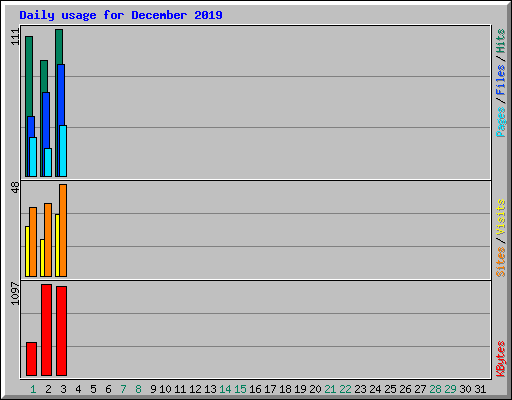Screen dimensions: 512x400
Task: Select the red KBytes bar for day 3
Action: pos(62,331)
